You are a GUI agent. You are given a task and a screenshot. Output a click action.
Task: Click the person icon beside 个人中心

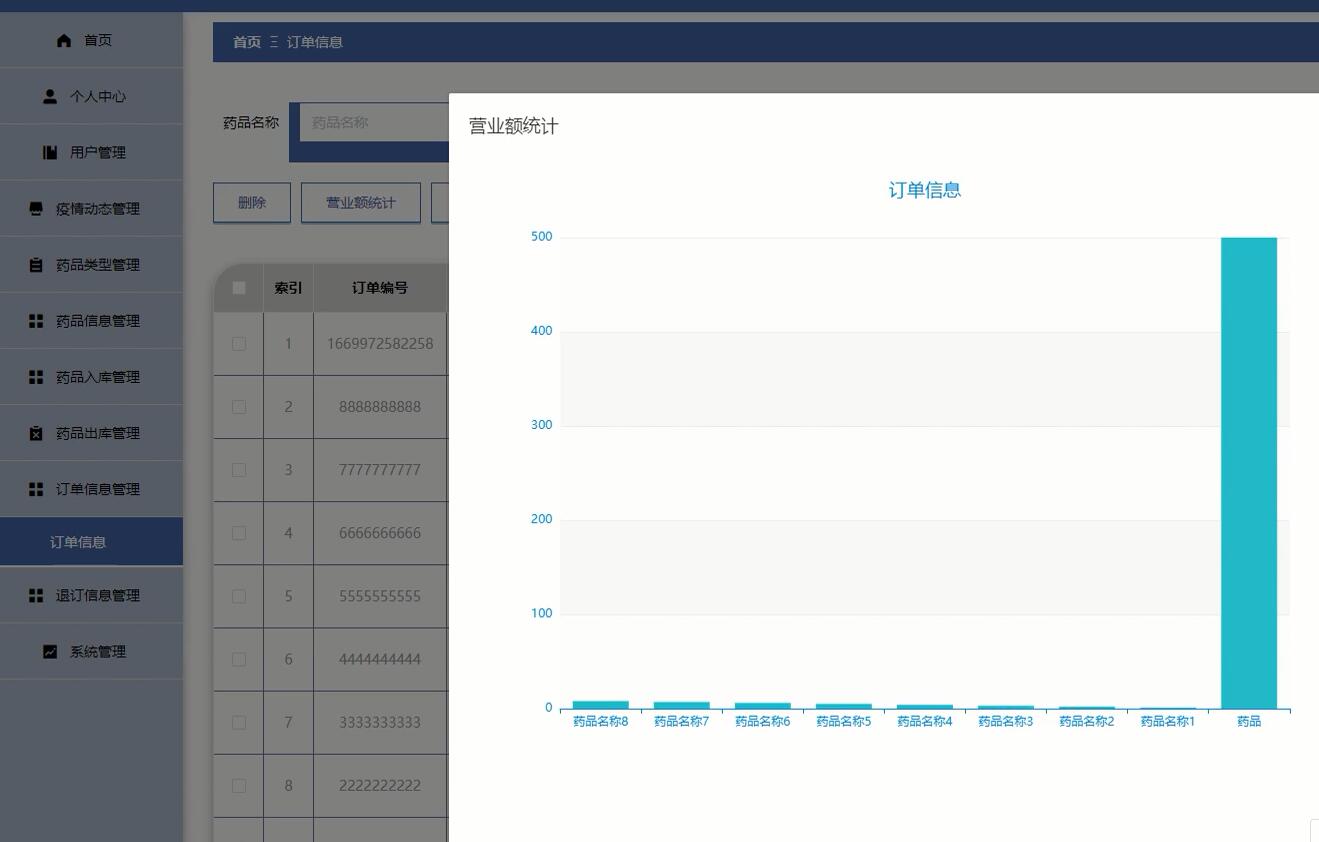tap(50, 96)
